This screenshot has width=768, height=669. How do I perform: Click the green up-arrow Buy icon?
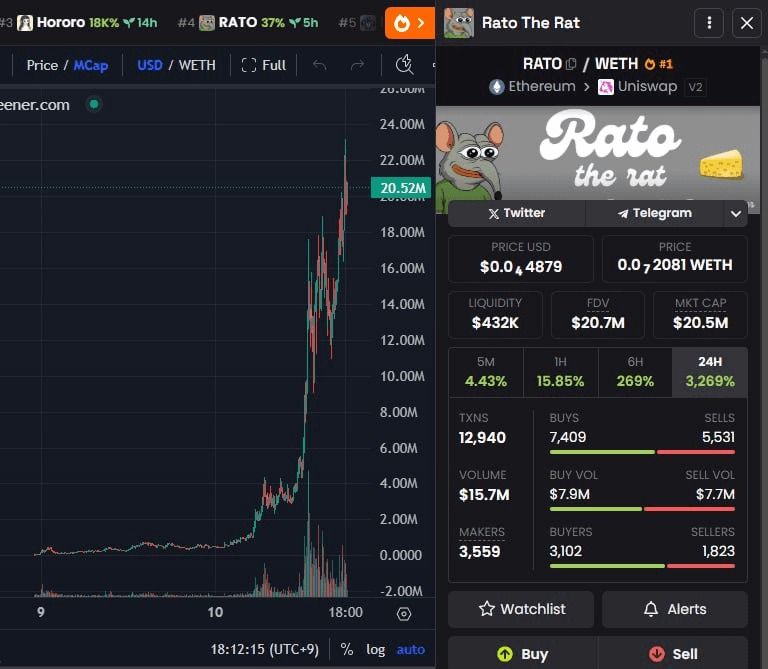pyautogui.click(x=504, y=654)
